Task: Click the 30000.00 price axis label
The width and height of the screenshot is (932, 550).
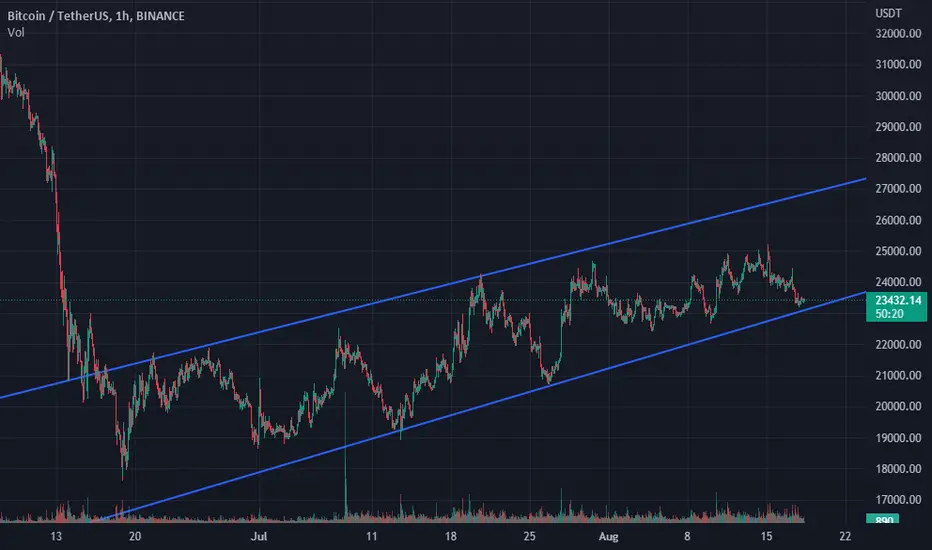Action: [x=898, y=96]
